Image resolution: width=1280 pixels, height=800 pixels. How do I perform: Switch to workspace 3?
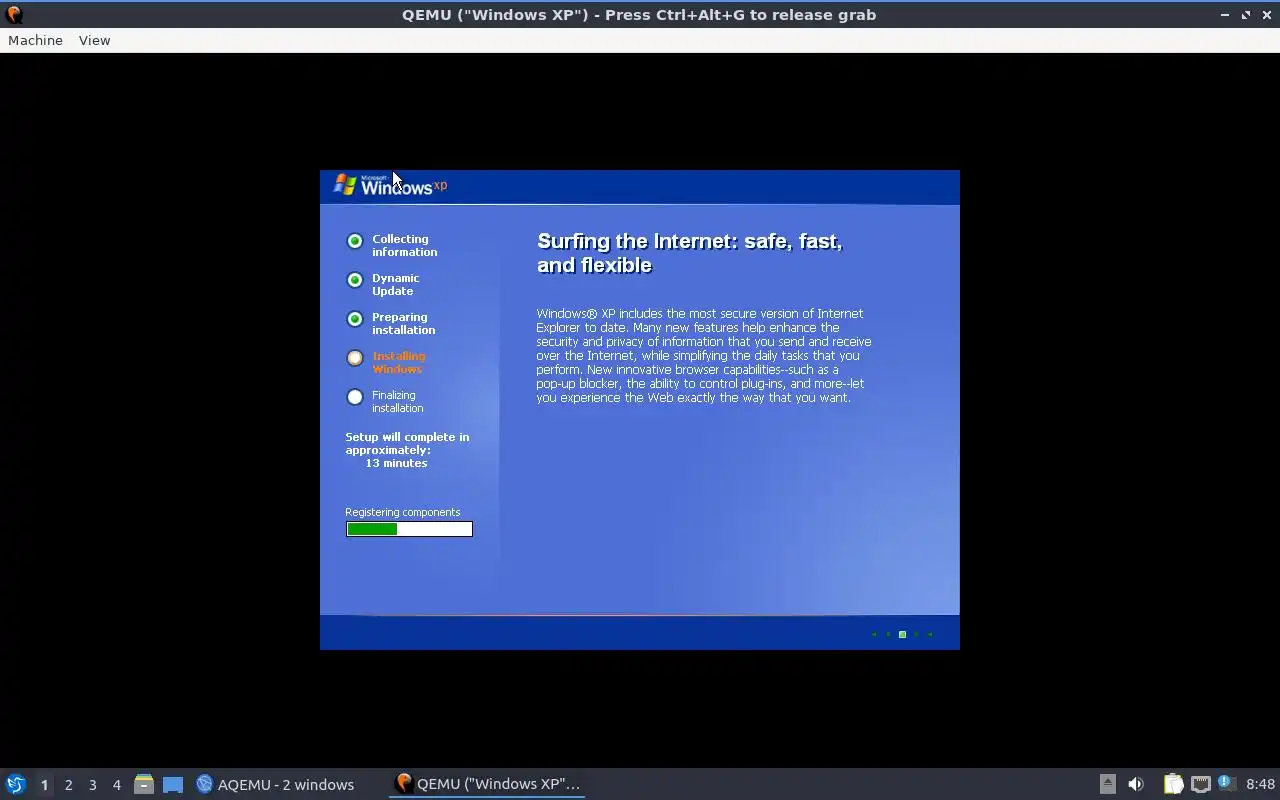(92, 785)
